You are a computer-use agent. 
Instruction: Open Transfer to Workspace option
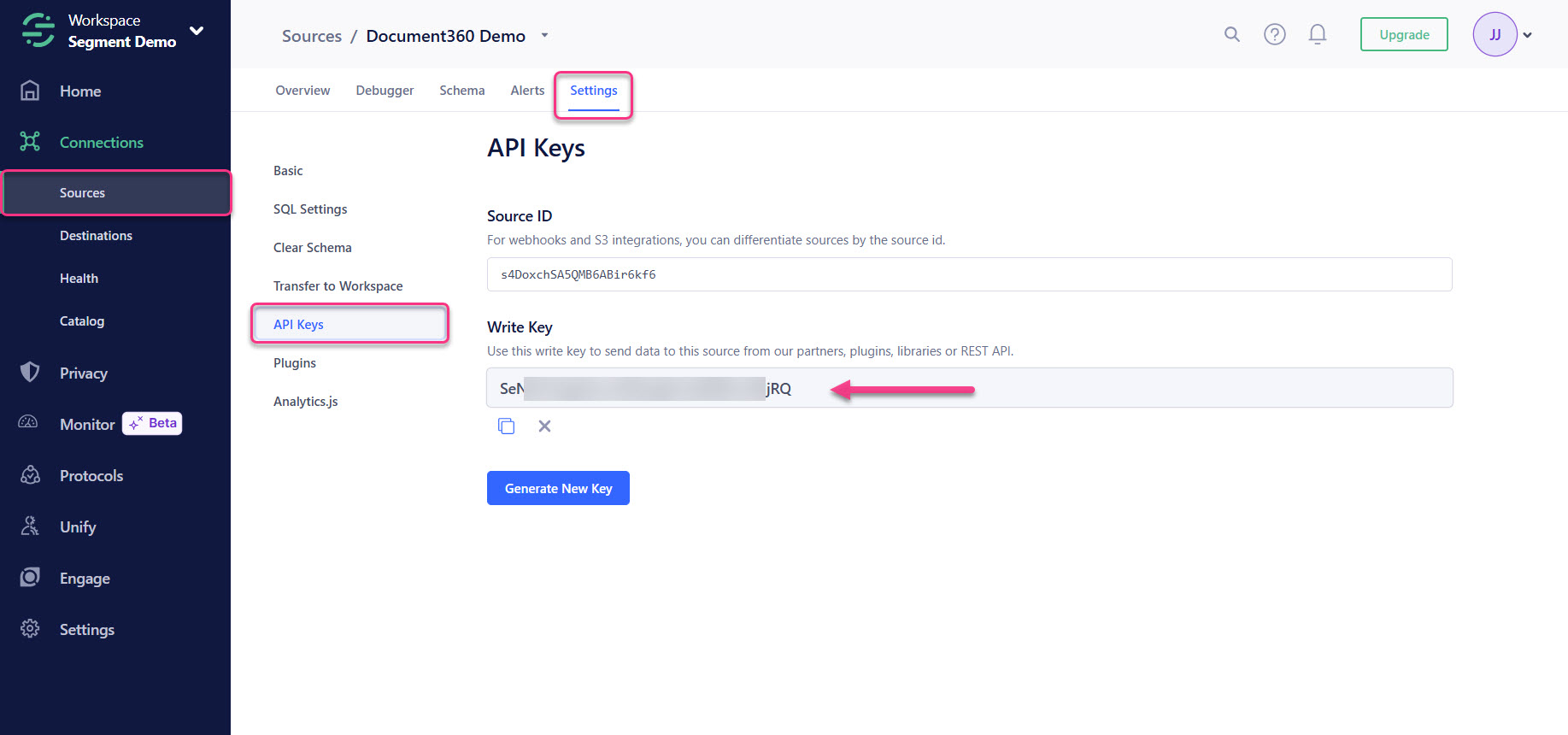(x=338, y=286)
